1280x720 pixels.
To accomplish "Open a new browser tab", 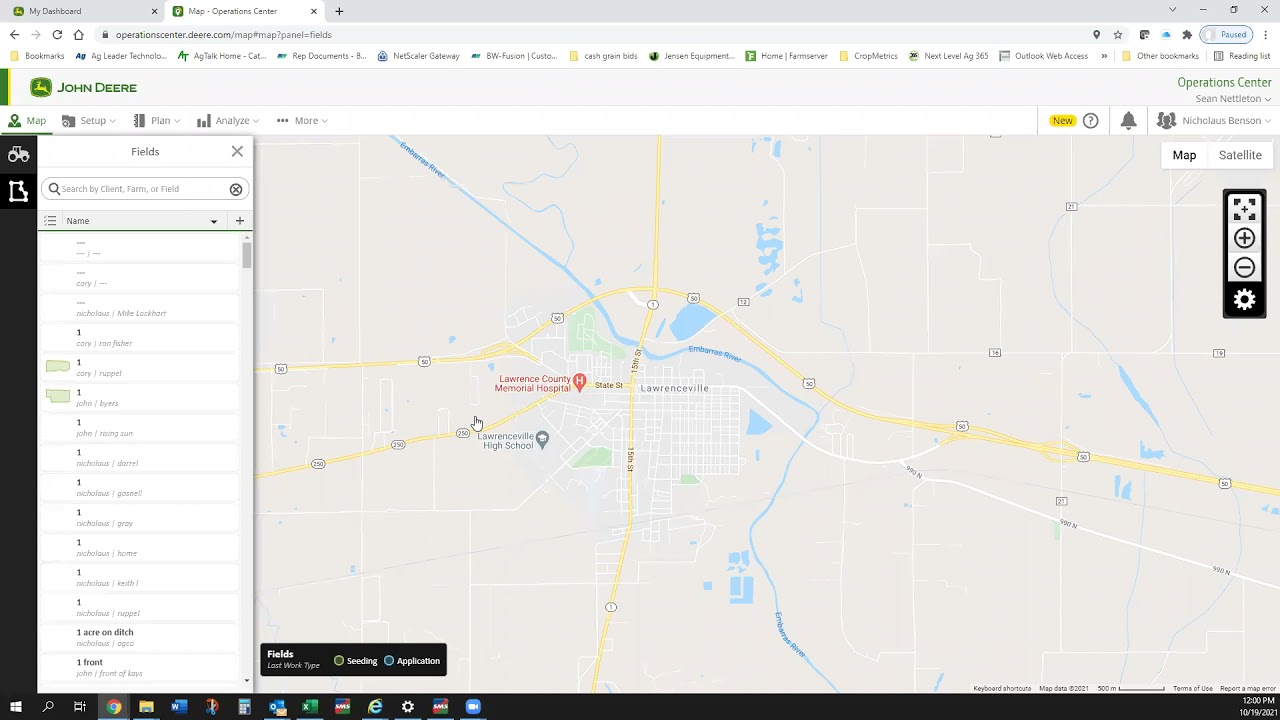I will (x=339, y=11).
